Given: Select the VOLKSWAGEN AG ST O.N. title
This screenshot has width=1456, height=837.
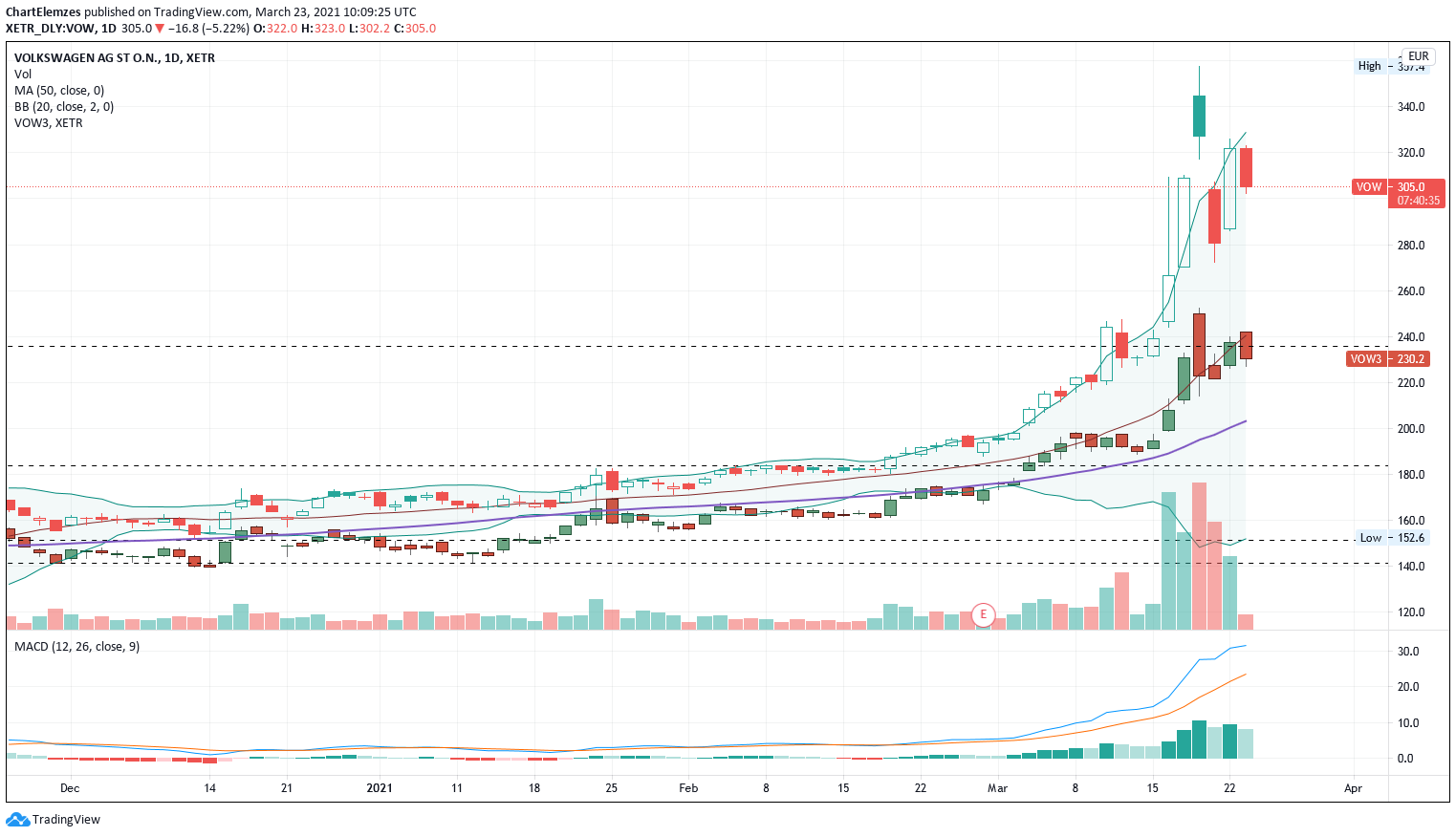Looking at the screenshot, I should 86,57.
